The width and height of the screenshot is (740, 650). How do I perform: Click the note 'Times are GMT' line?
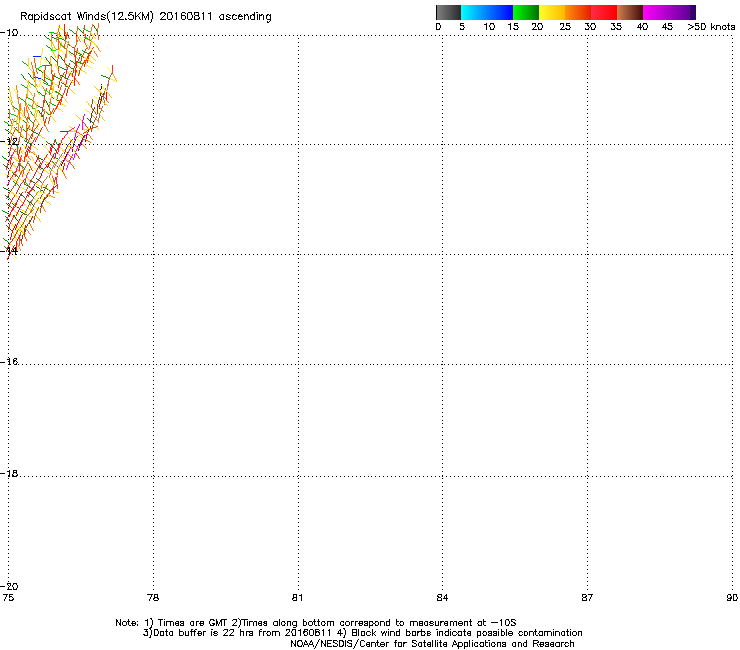click(x=316, y=623)
